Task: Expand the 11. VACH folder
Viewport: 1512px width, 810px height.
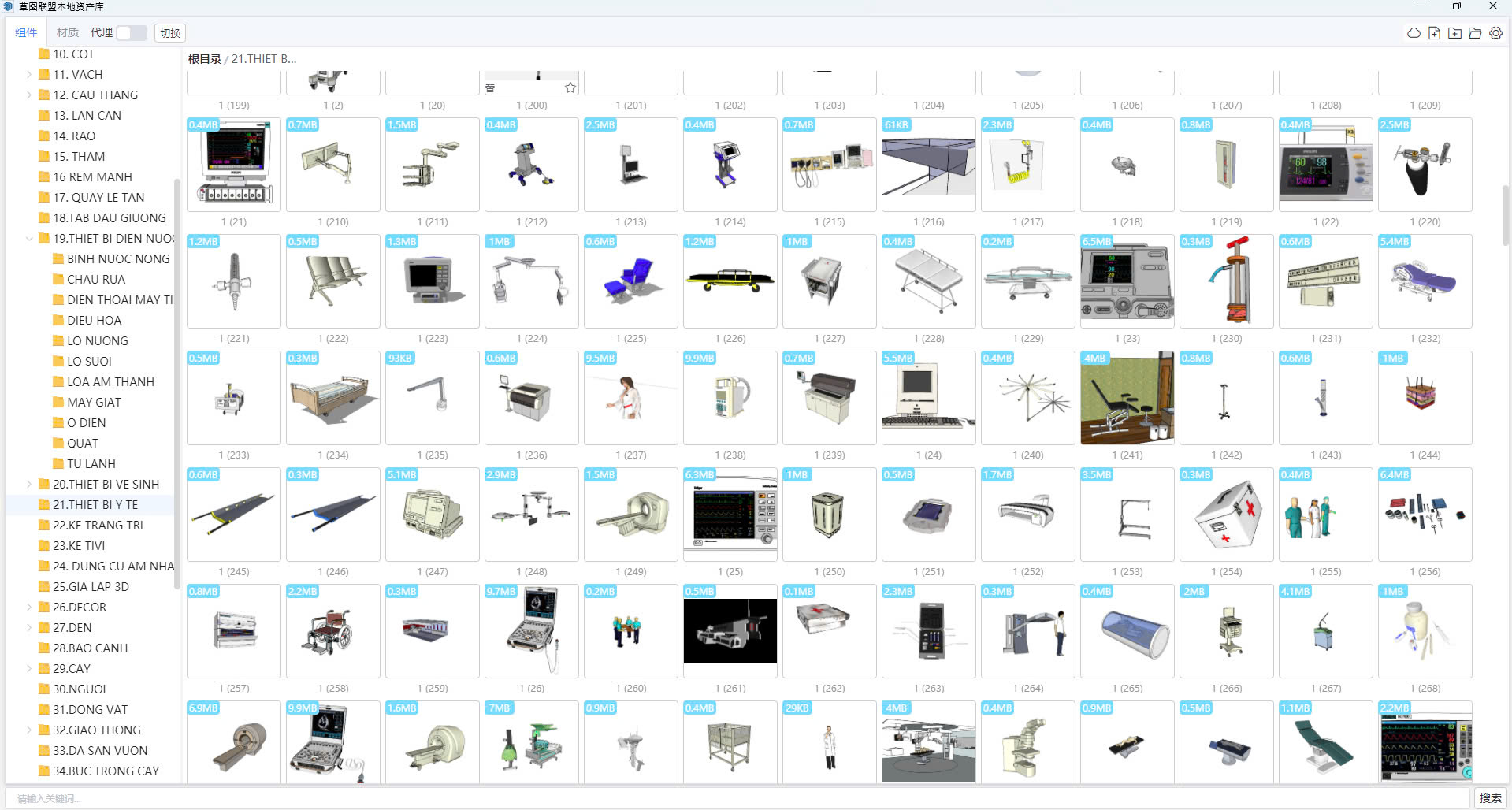Action: pyautogui.click(x=29, y=75)
